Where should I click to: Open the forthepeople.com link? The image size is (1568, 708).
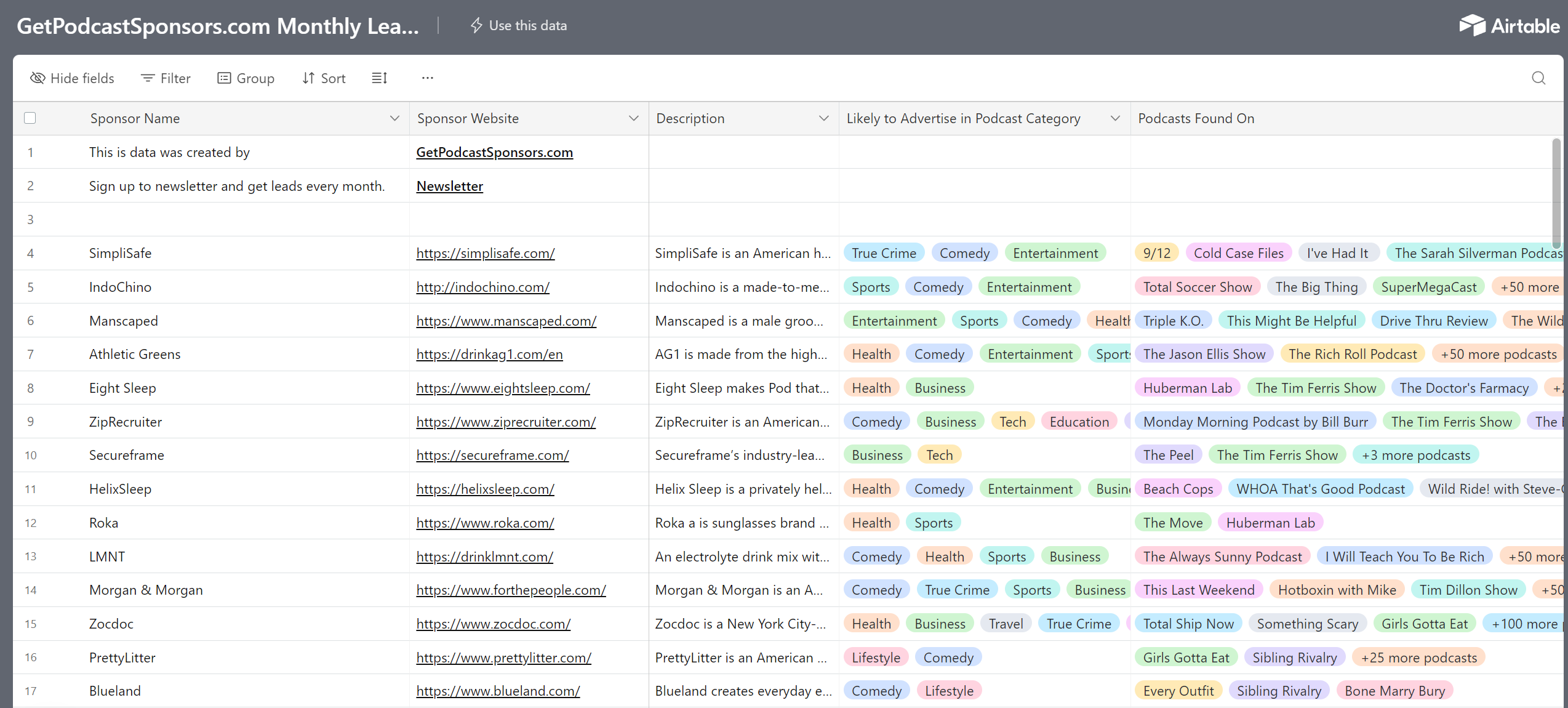[x=511, y=590]
